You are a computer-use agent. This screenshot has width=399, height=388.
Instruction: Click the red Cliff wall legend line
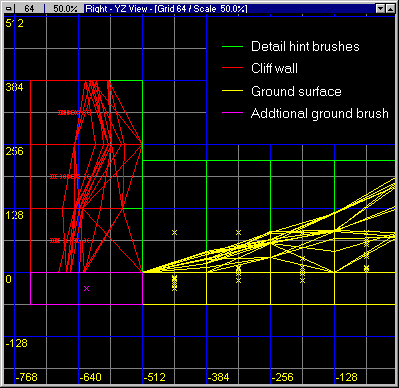[x=232, y=68]
